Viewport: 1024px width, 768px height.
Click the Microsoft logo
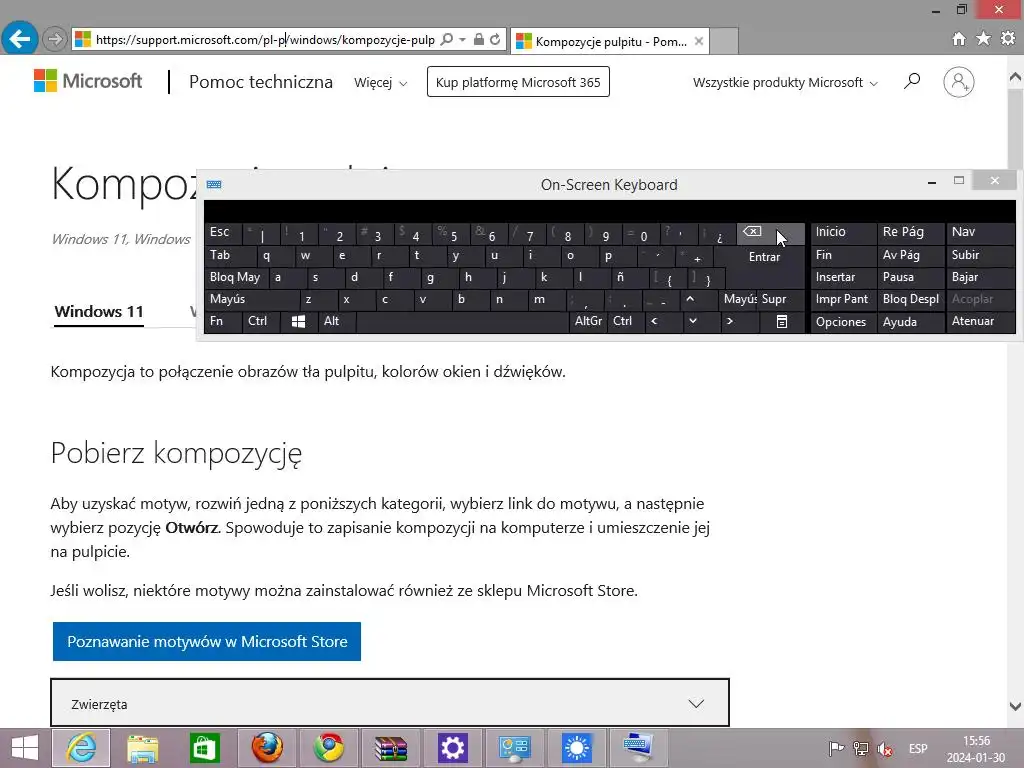click(x=88, y=81)
